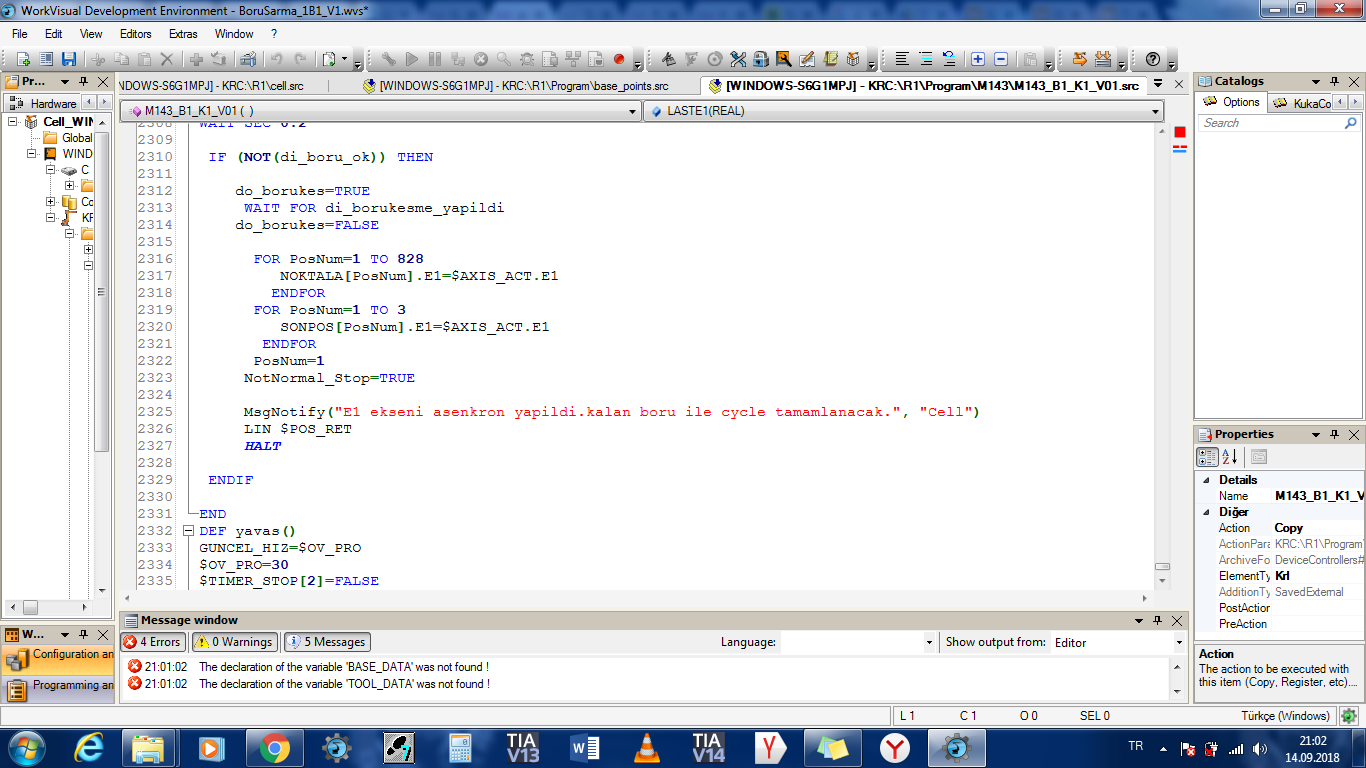Toggle alphabetical sort in Properties panel

(1230, 457)
